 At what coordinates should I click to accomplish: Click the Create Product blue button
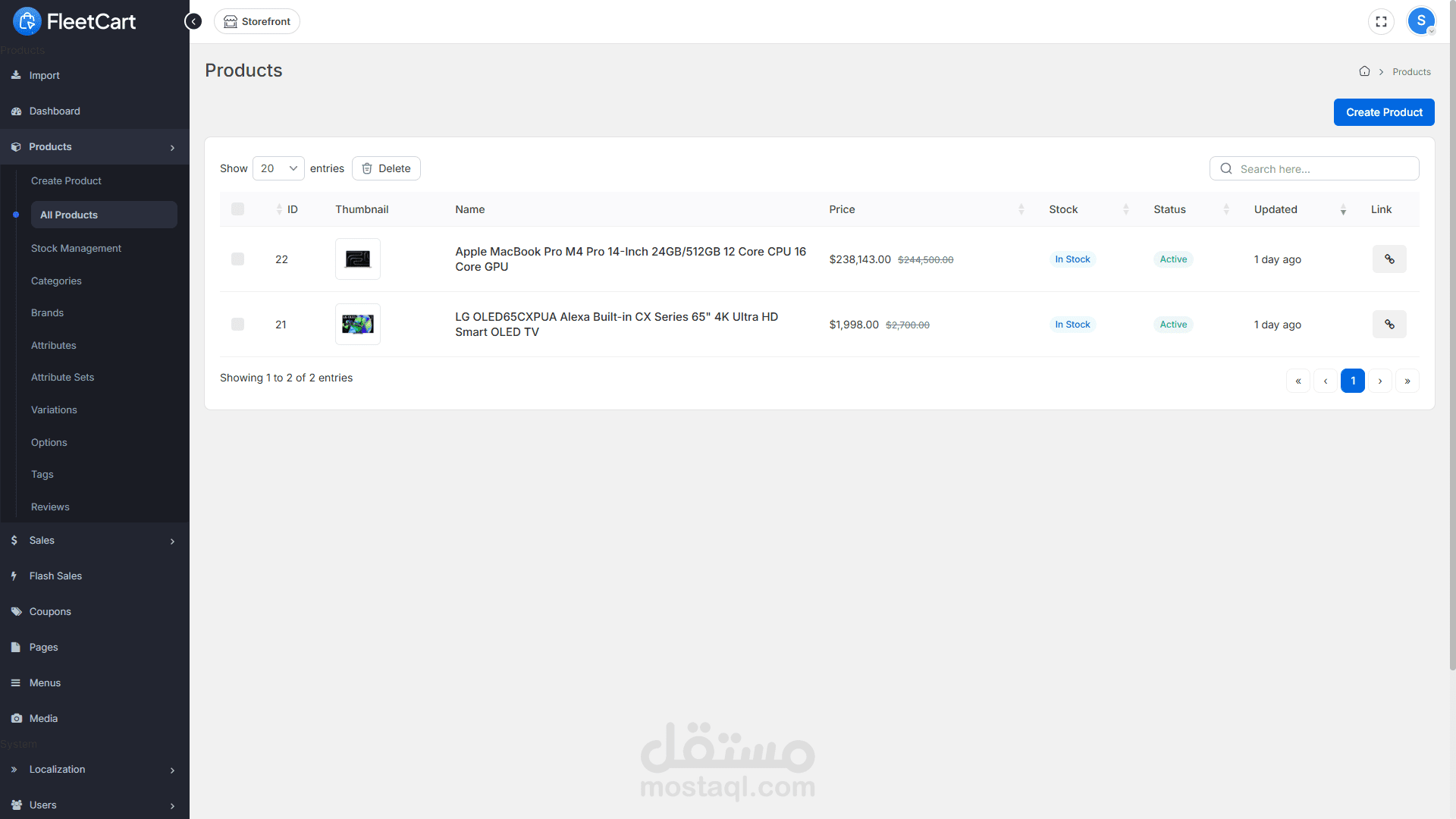click(x=1383, y=112)
